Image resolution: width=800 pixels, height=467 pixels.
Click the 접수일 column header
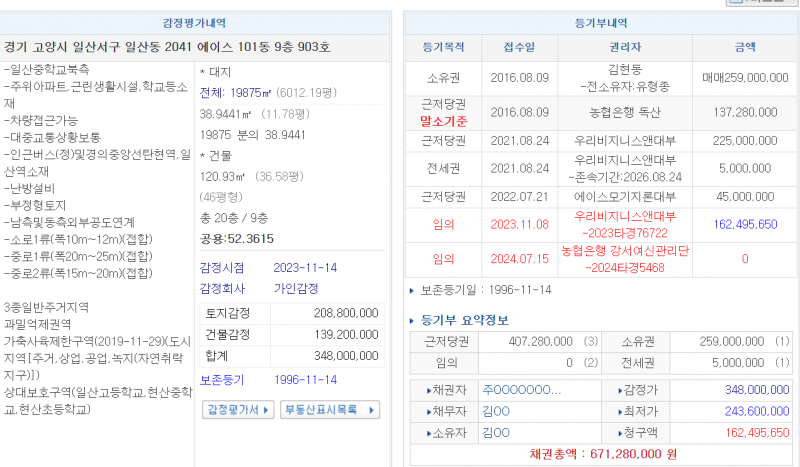[511, 47]
